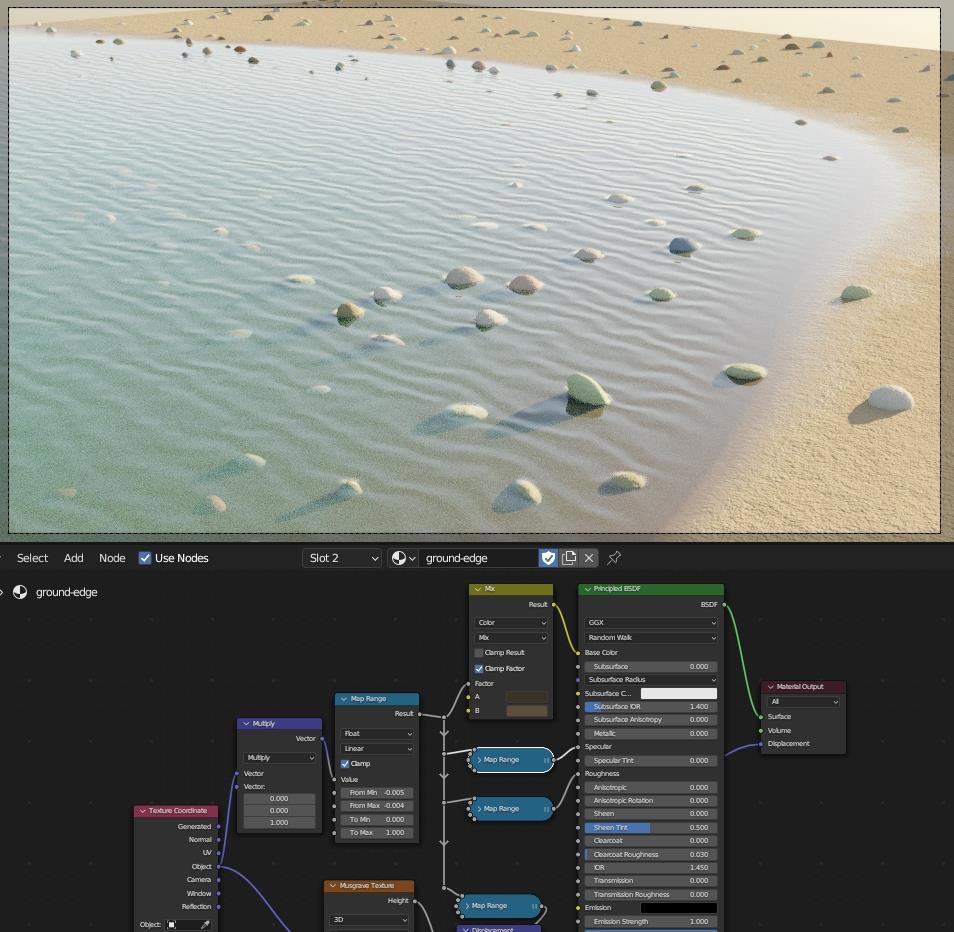Uncheck Clamp in the Map Range node

345,764
